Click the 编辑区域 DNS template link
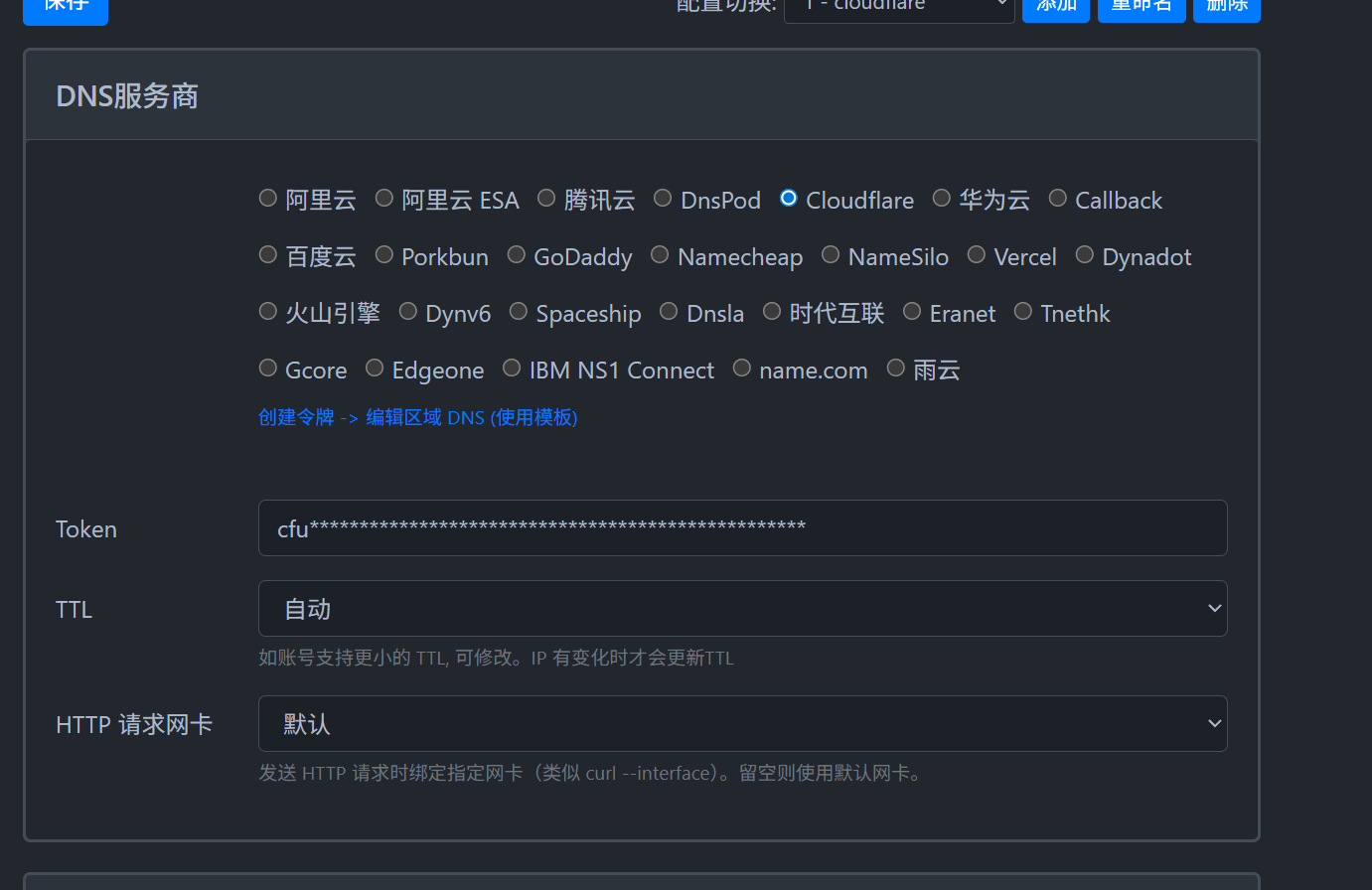 click(434, 417)
